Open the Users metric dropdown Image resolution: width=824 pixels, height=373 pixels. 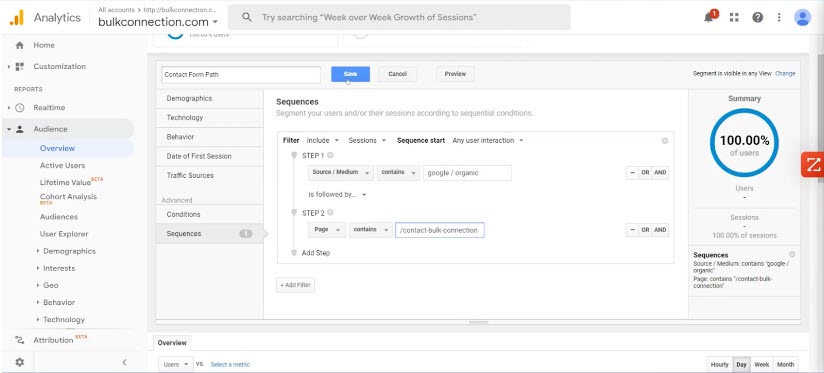click(x=176, y=364)
